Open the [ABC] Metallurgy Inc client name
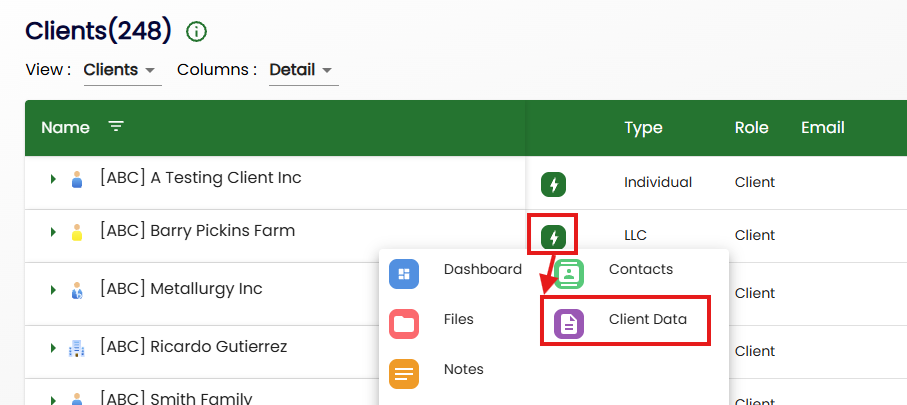The width and height of the screenshot is (907, 405). point(181,289)
